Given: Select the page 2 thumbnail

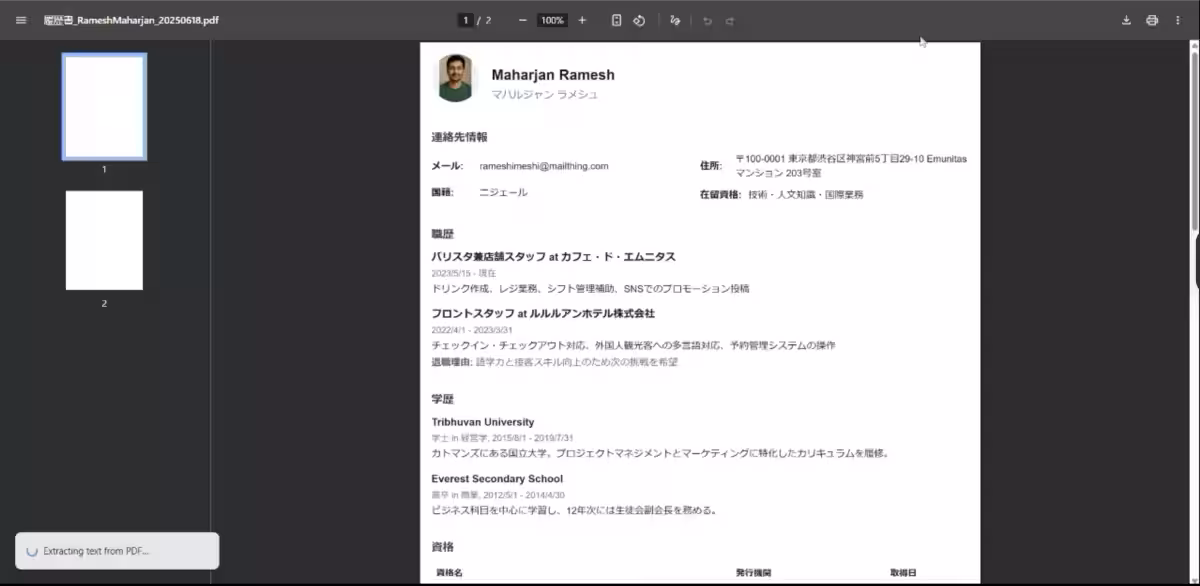Looking at the screenshot, I should click(104, 239).
